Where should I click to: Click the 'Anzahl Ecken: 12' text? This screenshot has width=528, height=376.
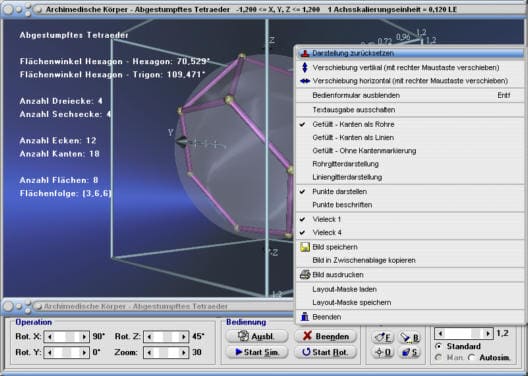tap(58, 140)
